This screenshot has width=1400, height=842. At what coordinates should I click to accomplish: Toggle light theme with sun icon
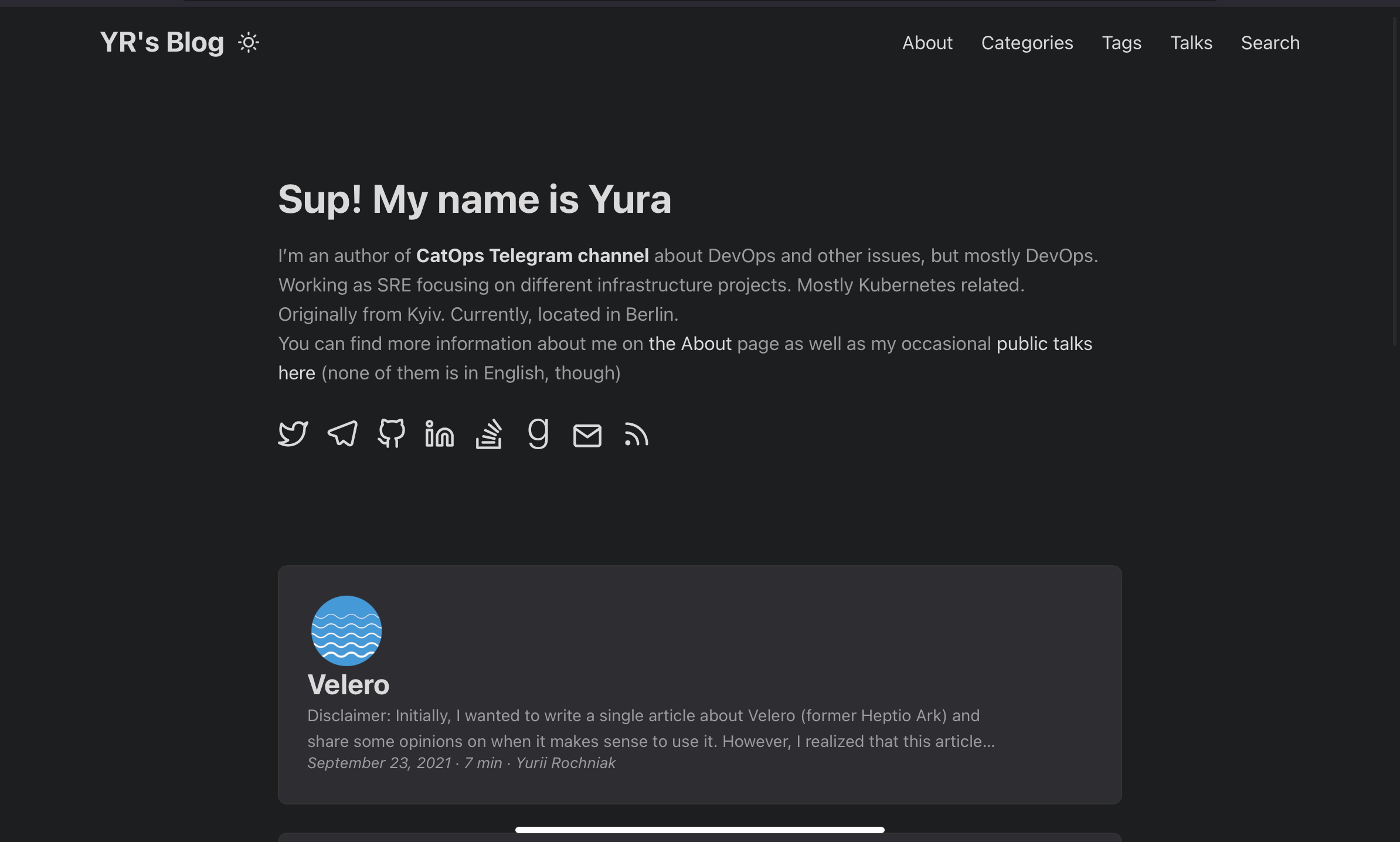[x=248, y=43]
